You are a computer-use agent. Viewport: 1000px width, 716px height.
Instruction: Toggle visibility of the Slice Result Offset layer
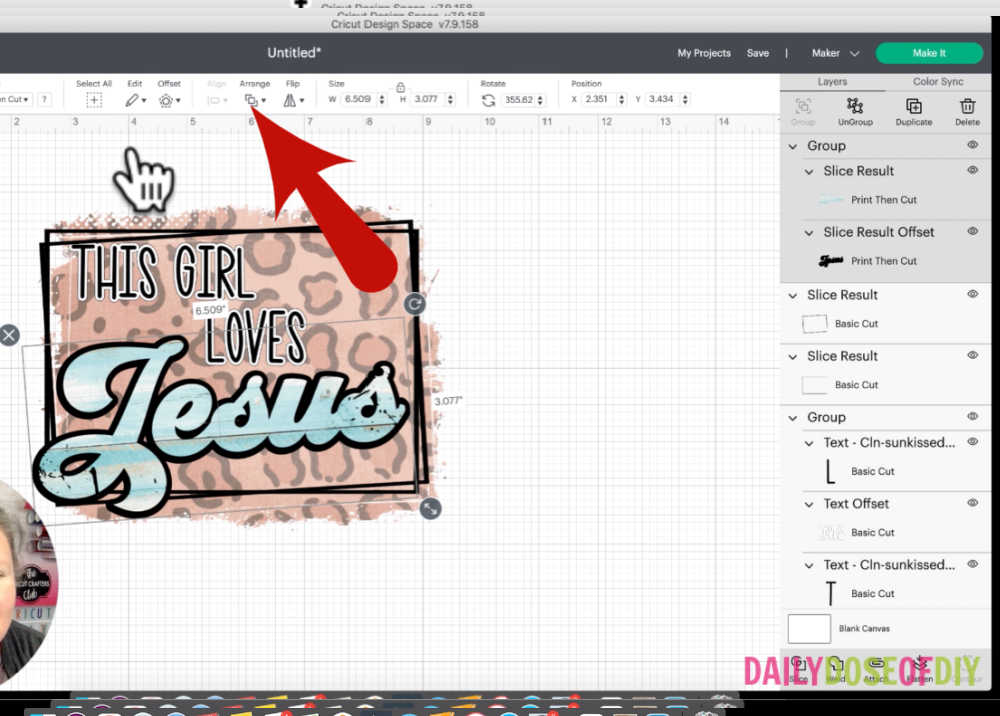(971, 231)
